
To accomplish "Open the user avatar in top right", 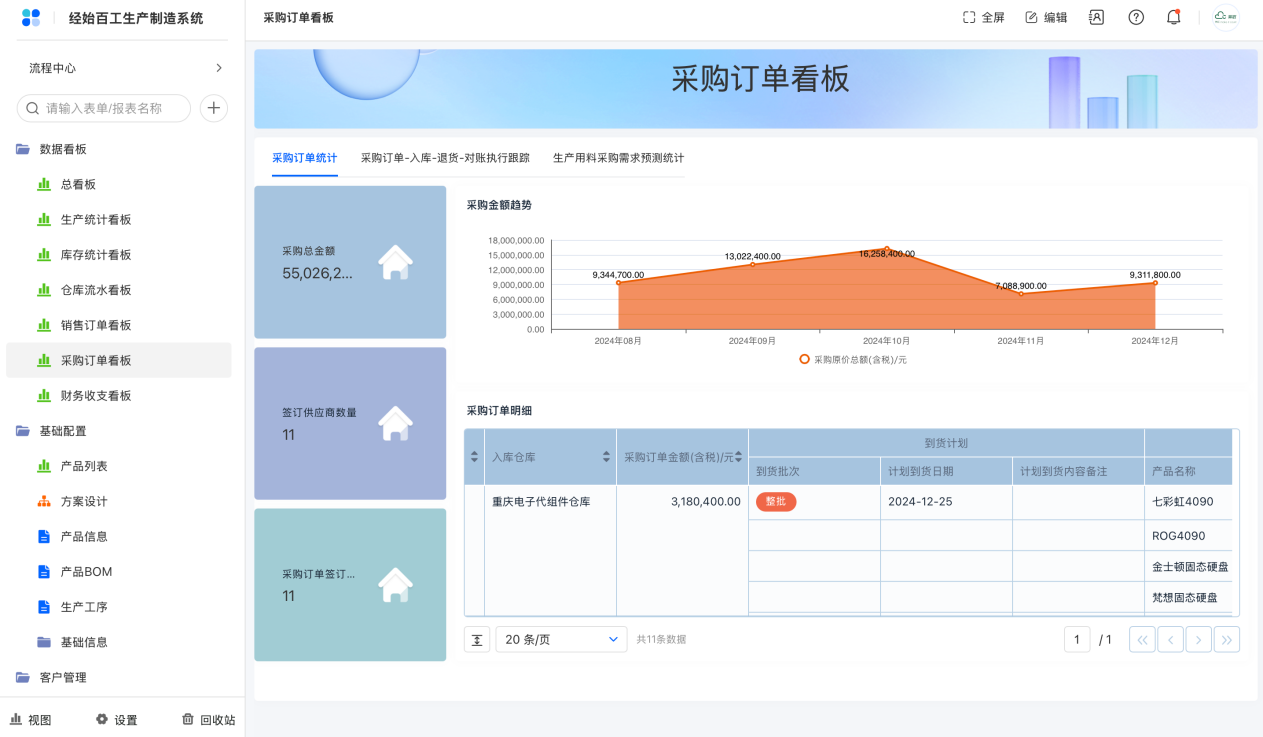I will pos(1225,17).
